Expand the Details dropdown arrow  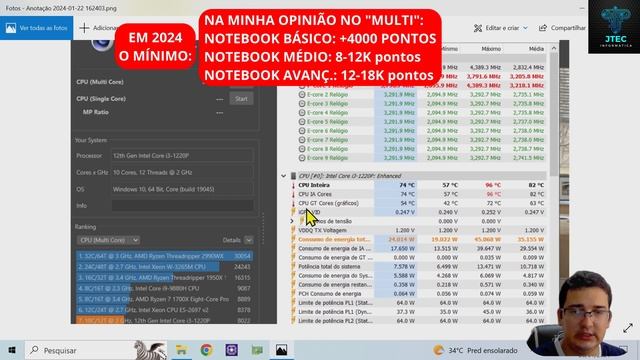249,240
